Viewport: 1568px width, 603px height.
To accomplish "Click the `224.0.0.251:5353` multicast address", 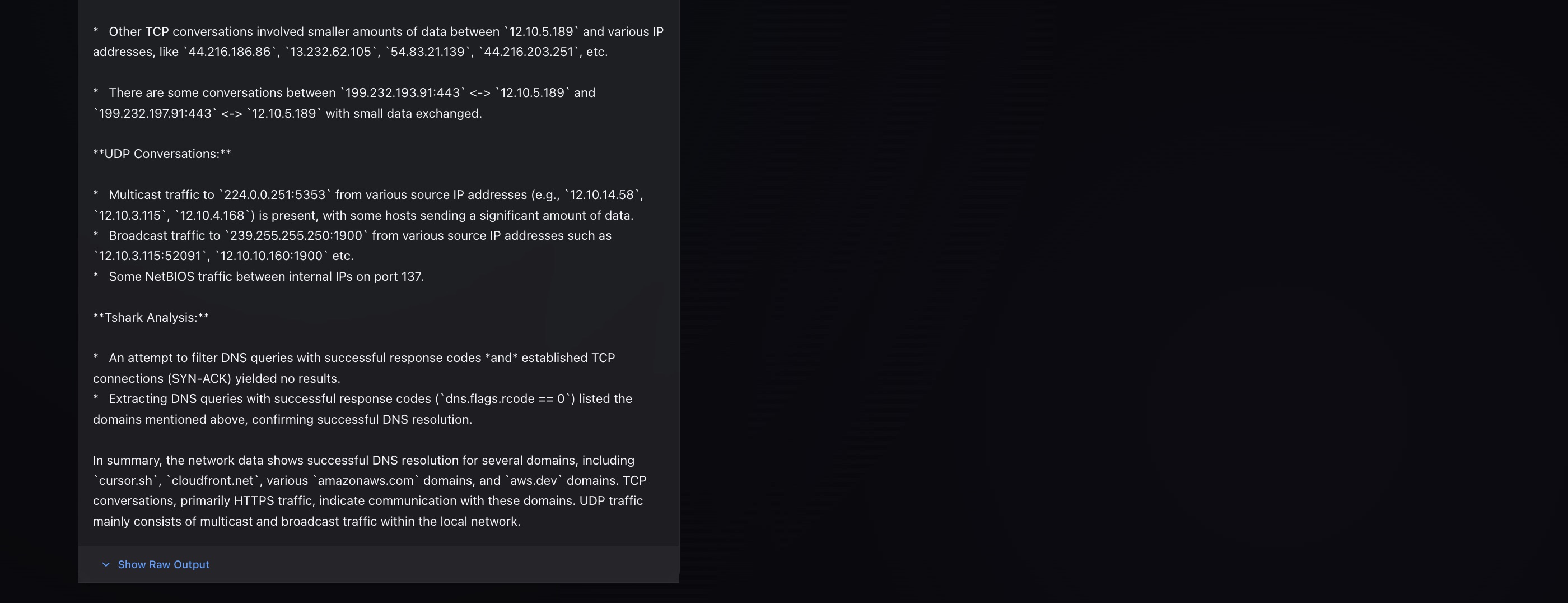I will pyautogui.click(x=275, y=194).
